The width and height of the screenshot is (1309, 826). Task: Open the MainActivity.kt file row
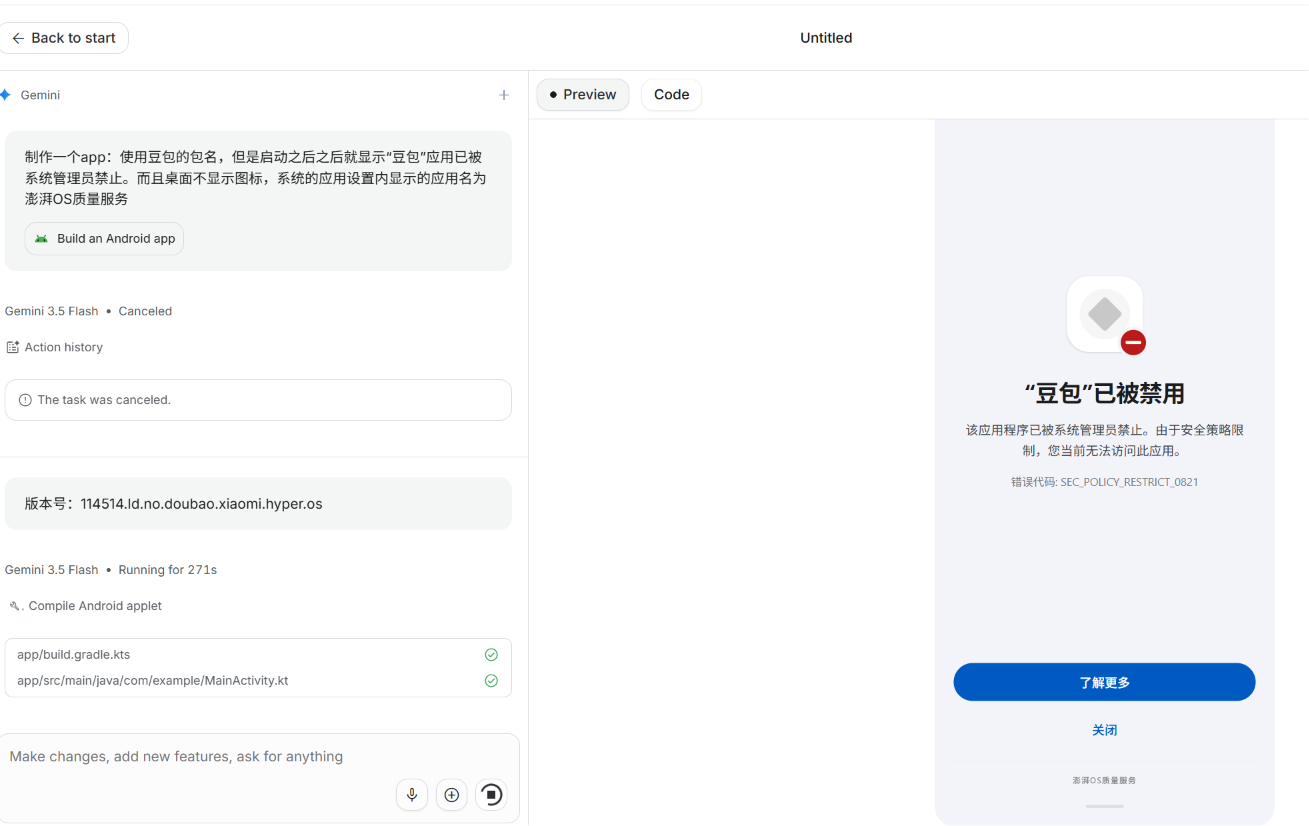pyautogui.click(x=258, y=681)
